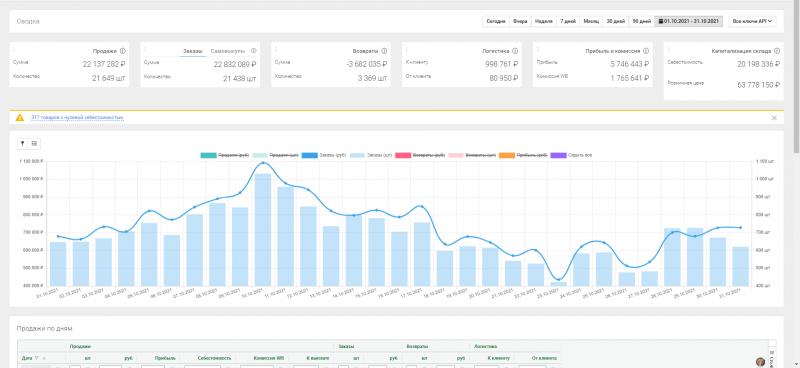Click retail price value 63 778 150 ₽
The width and height of the screenshot is (800, 368).
click(x=759, y=85)
